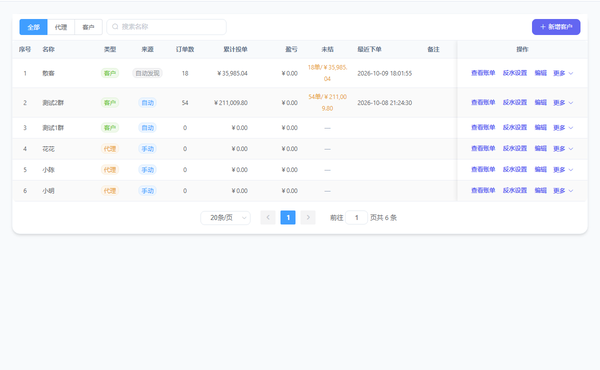Open 反水设置 for 小陈
This screenshot has height=370, width=600.
515,170
